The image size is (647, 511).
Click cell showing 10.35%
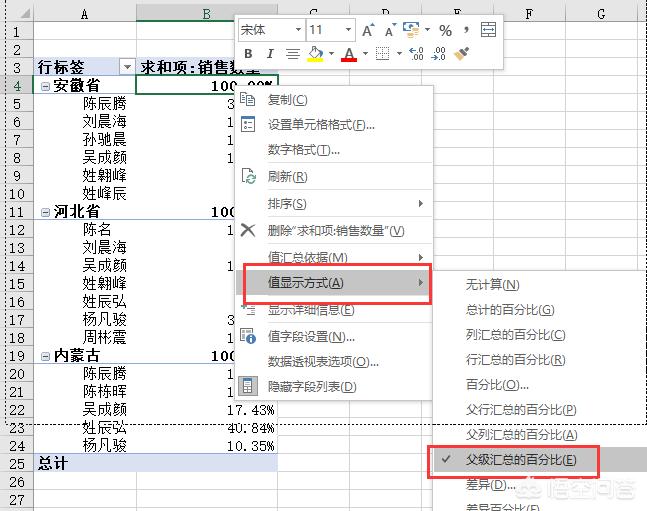pos(207,446)
